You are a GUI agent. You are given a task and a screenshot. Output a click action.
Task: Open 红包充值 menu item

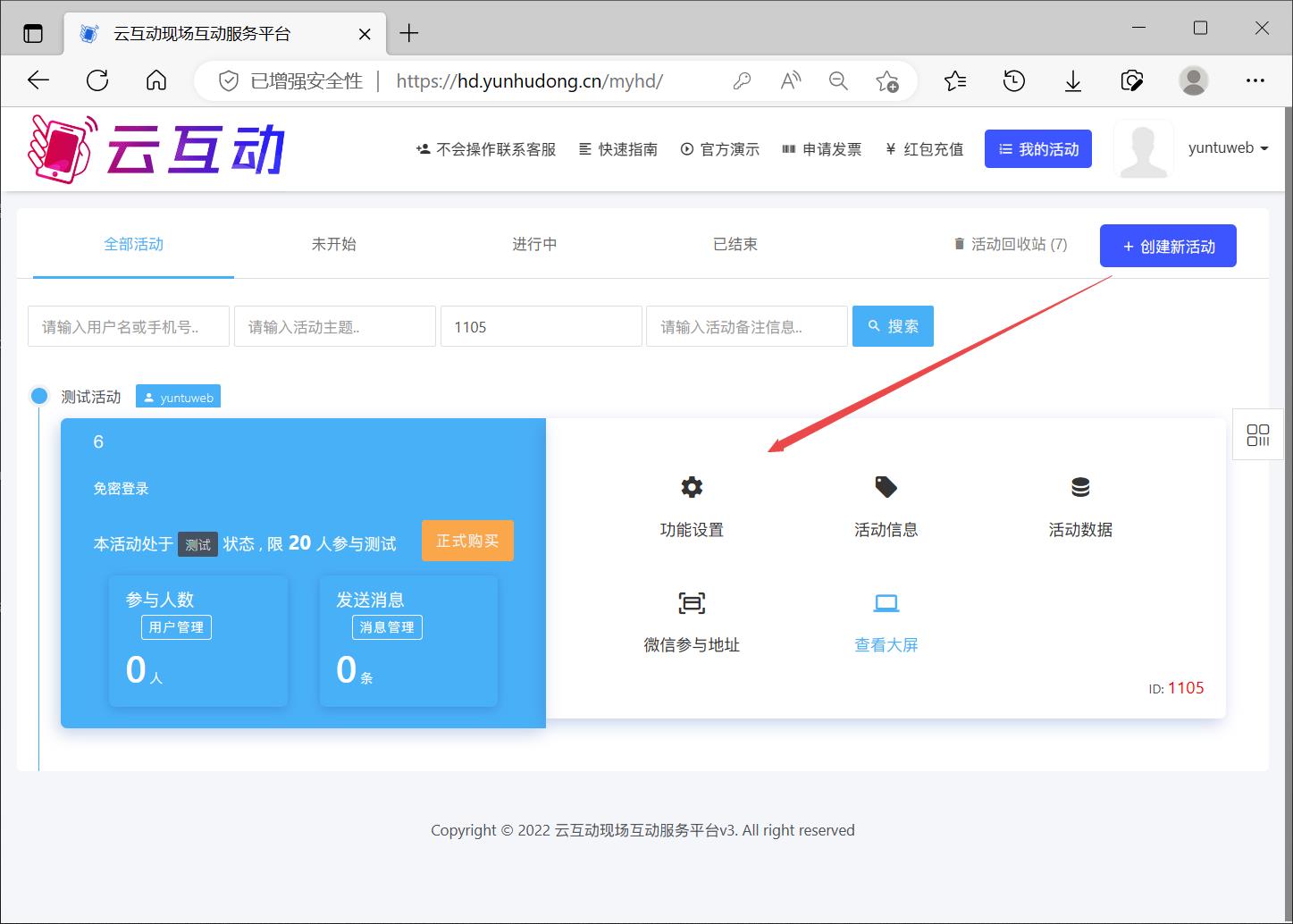(925, 149)
